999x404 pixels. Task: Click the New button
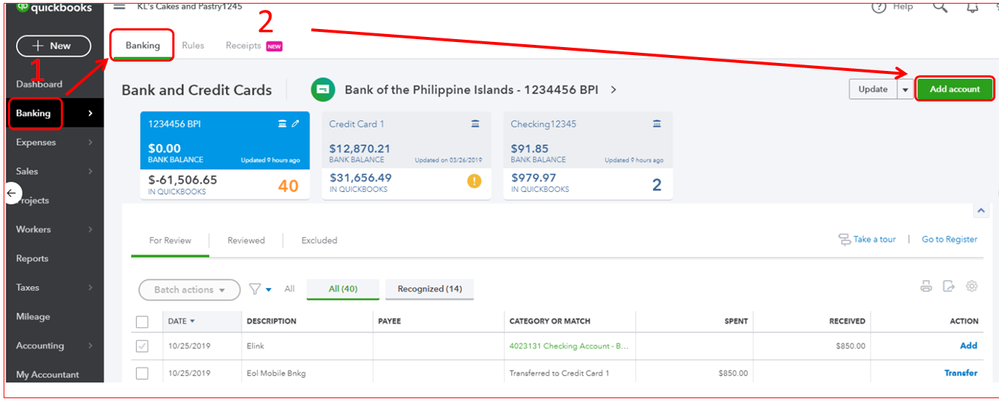click(54, 46)
